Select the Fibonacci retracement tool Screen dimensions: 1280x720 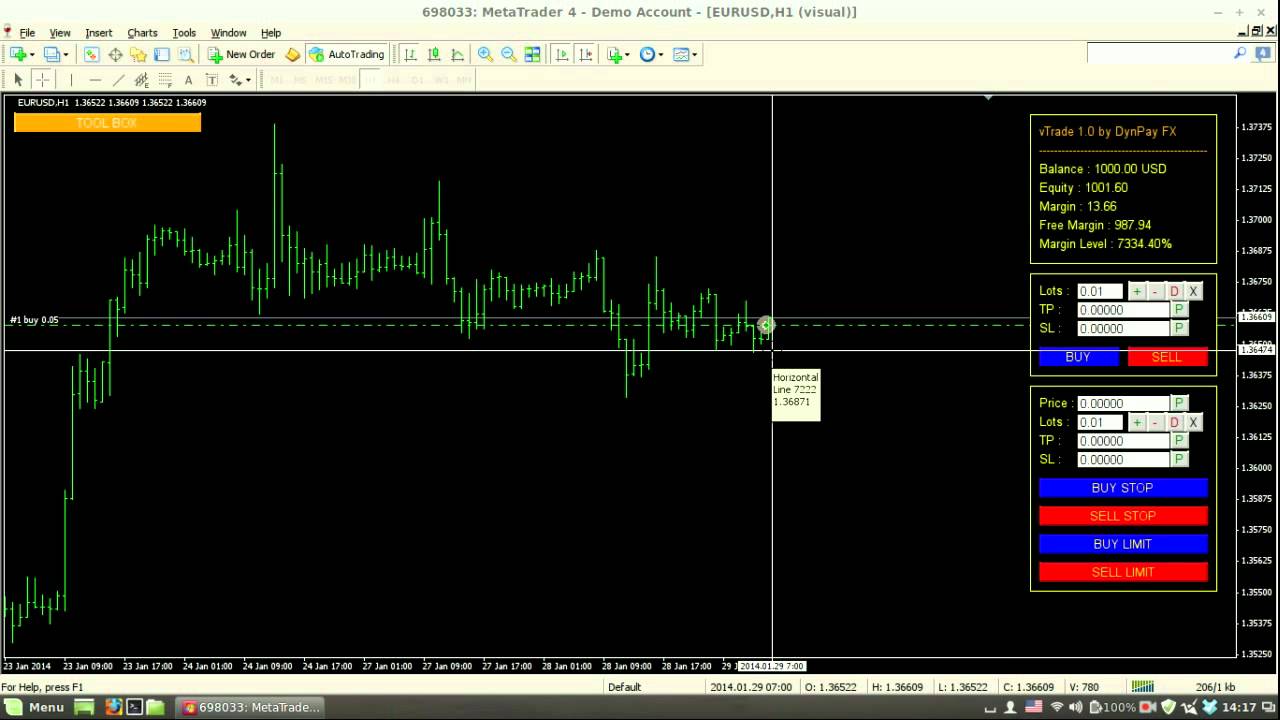tap(165, 79)
